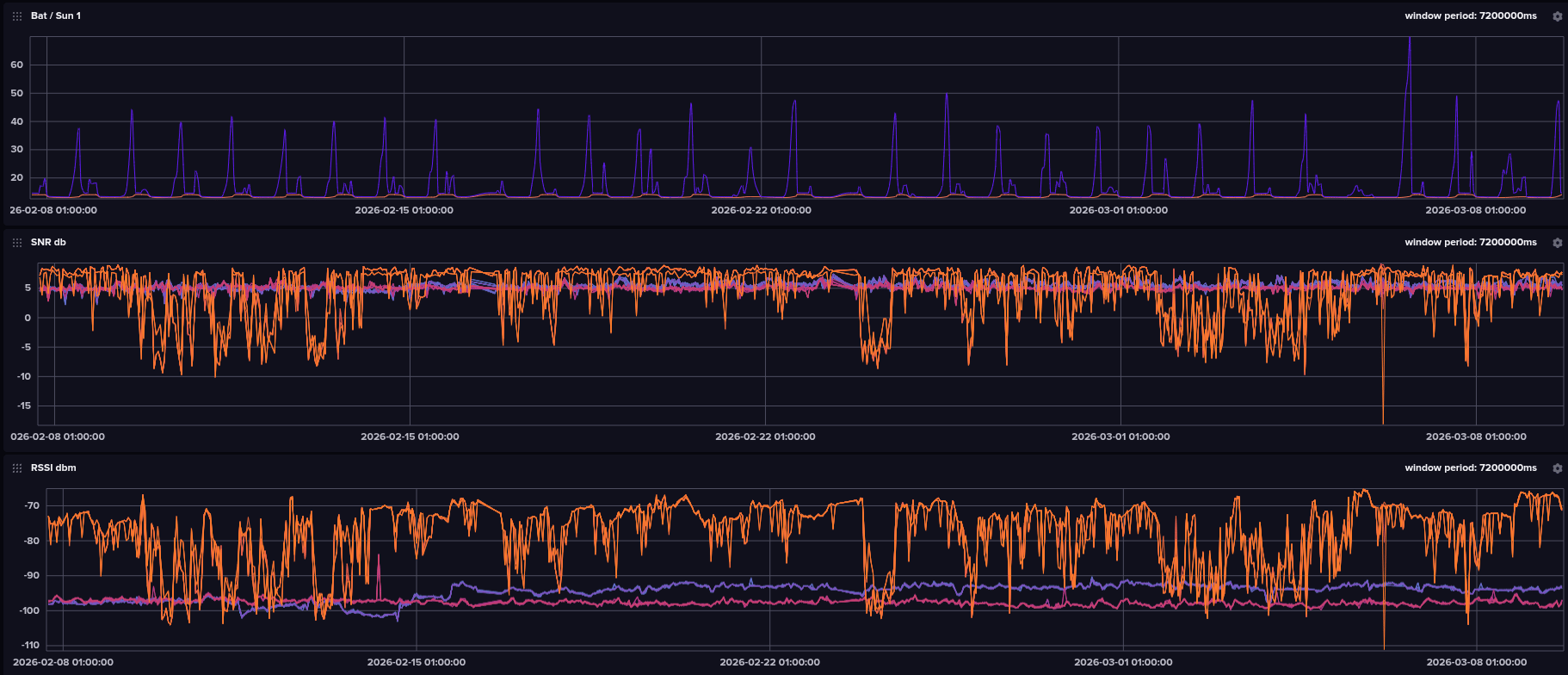The image size is (1568, 675).
Task: Click window period label in Bat / Sun 1
Action: click(1470, 16)
